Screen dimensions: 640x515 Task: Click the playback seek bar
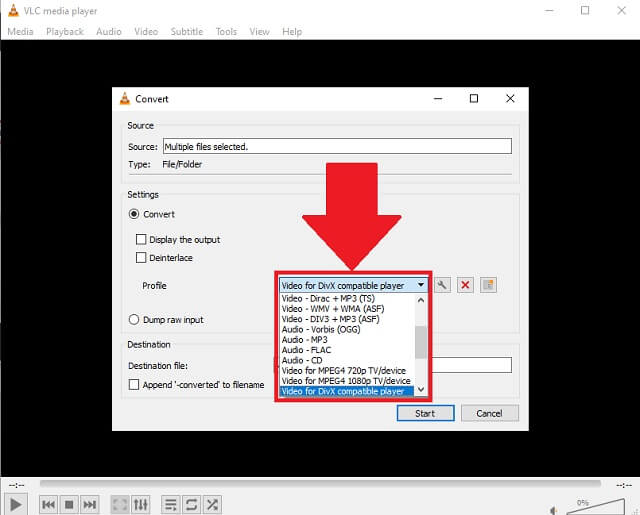coord(320,484)
